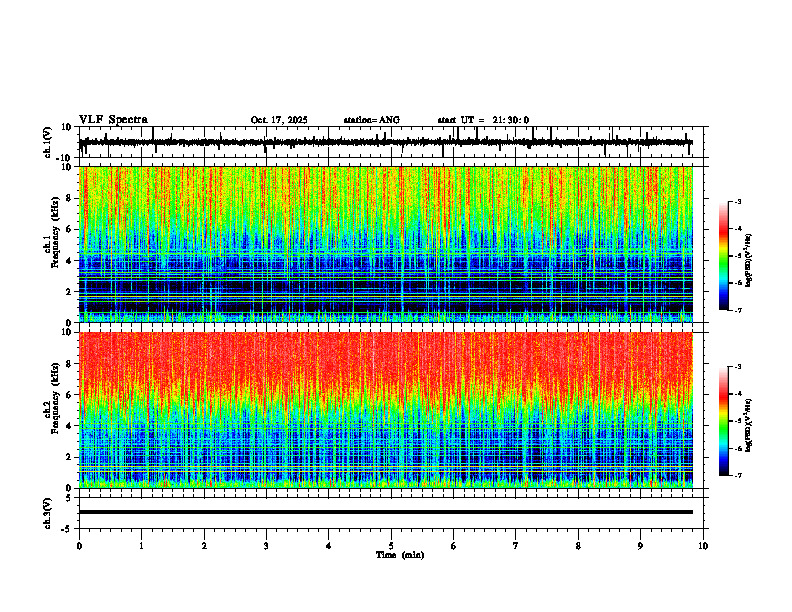
Task: Click the ch.2 color scale log(PSD) label
Action: tap(749, 425)
